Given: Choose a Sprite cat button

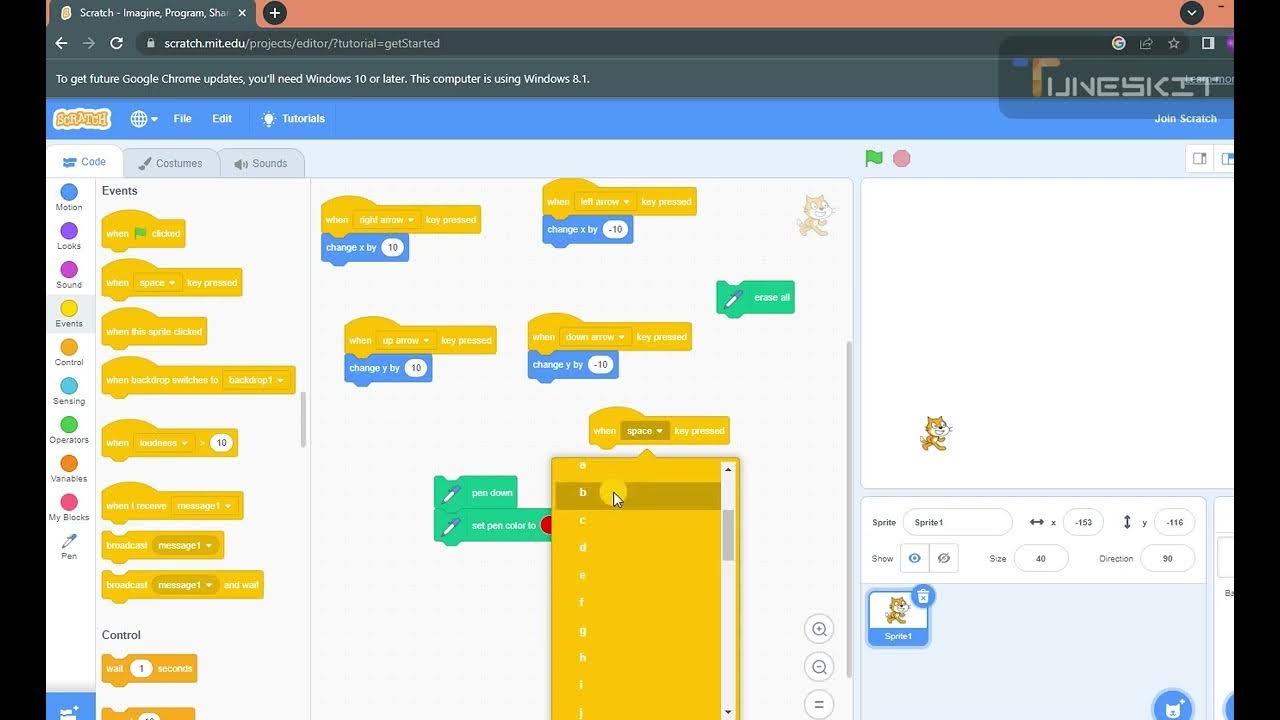Looking at the screenshot, I should (1172, 706).
